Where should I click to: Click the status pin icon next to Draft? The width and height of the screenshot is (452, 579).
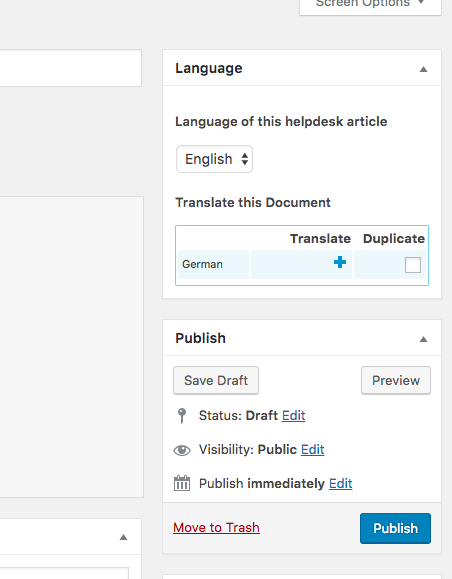point(182,416)
